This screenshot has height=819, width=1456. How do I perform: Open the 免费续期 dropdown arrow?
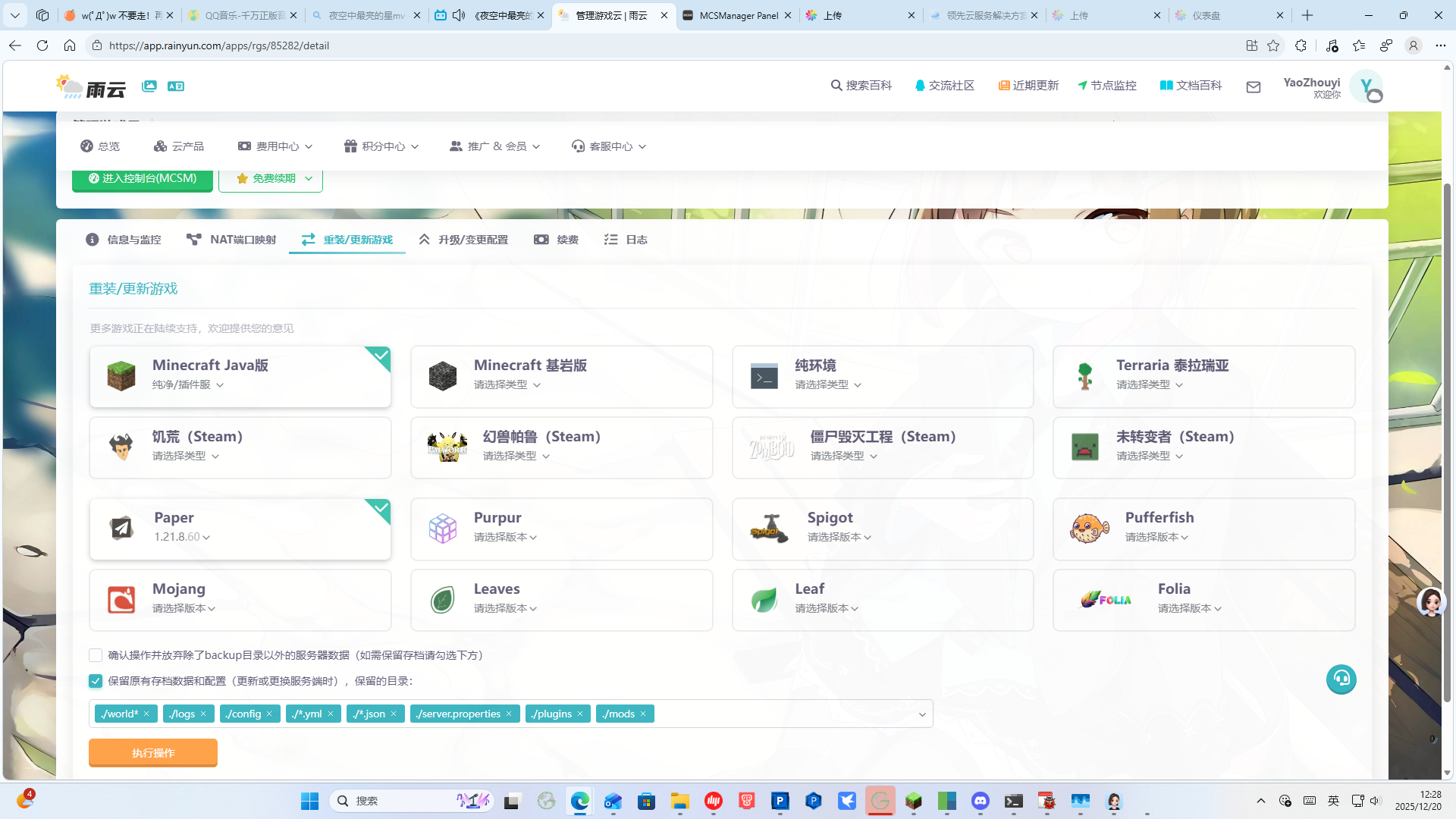coord(309,179)
